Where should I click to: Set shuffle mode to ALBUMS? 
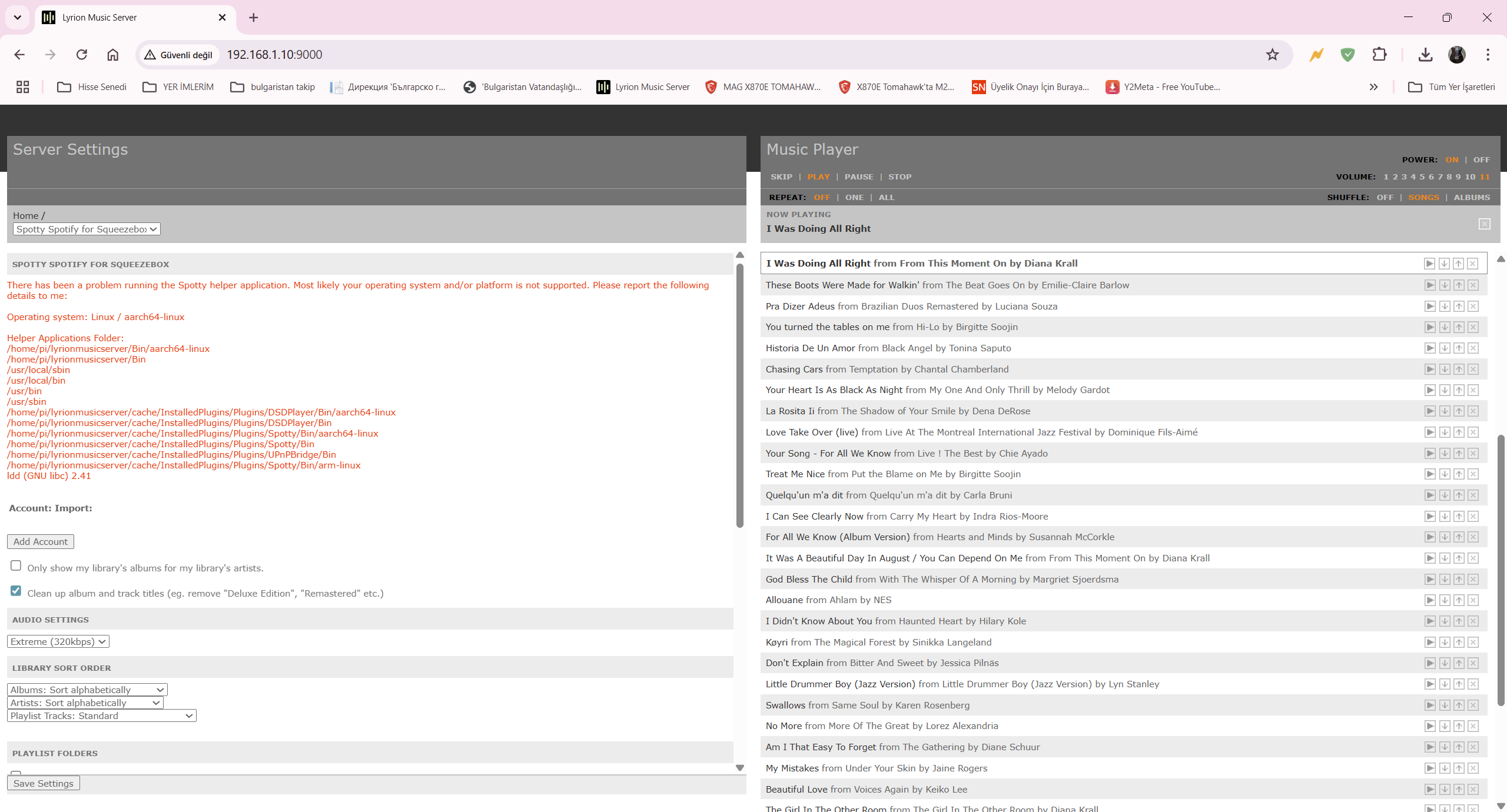click(1471, 197)
